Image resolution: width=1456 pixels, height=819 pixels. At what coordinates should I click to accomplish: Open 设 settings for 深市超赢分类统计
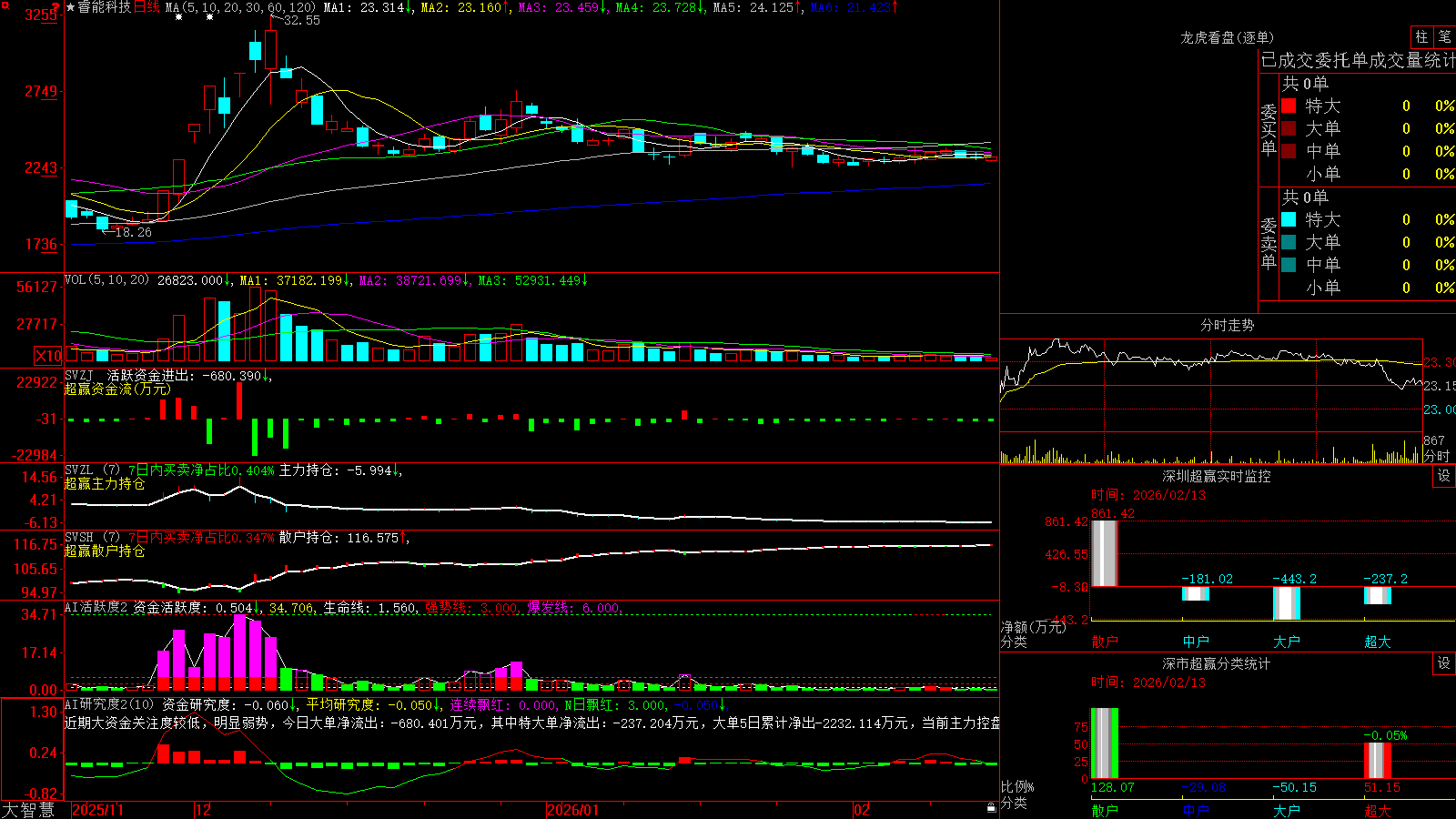coord(1444,663)
